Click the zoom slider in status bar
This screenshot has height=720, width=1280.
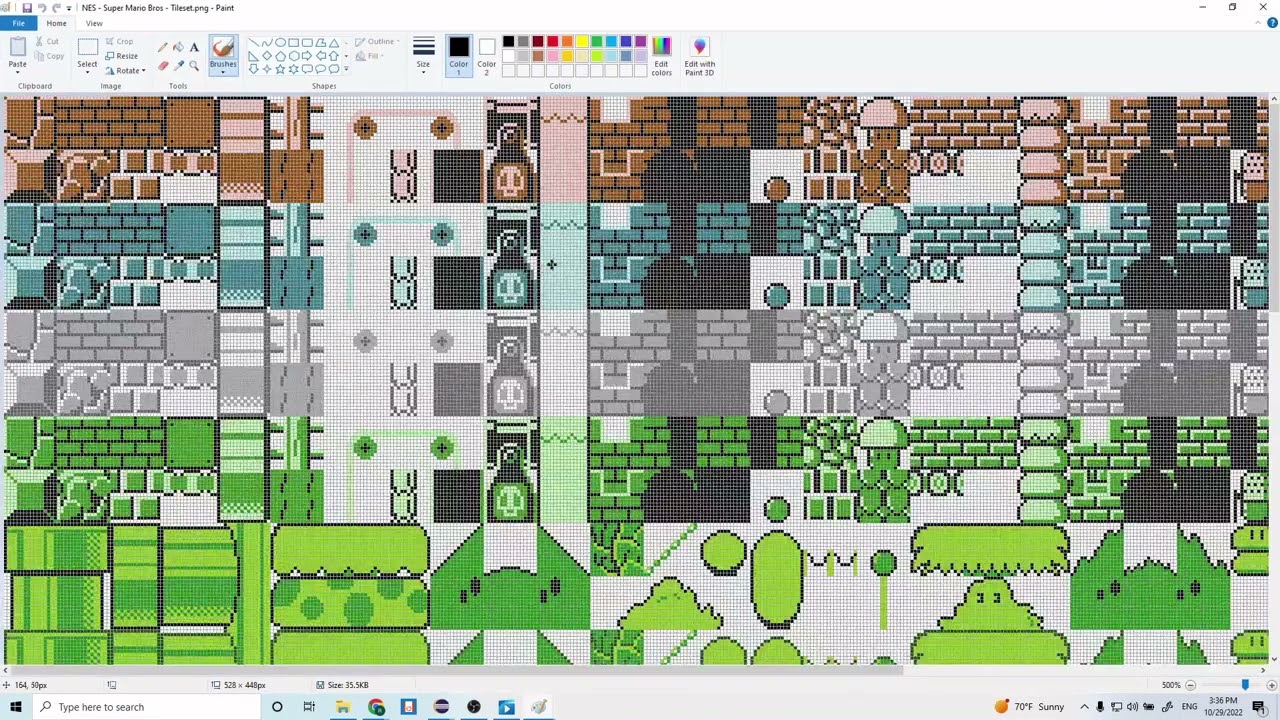pyautogui.click(x=1245, y=685)
